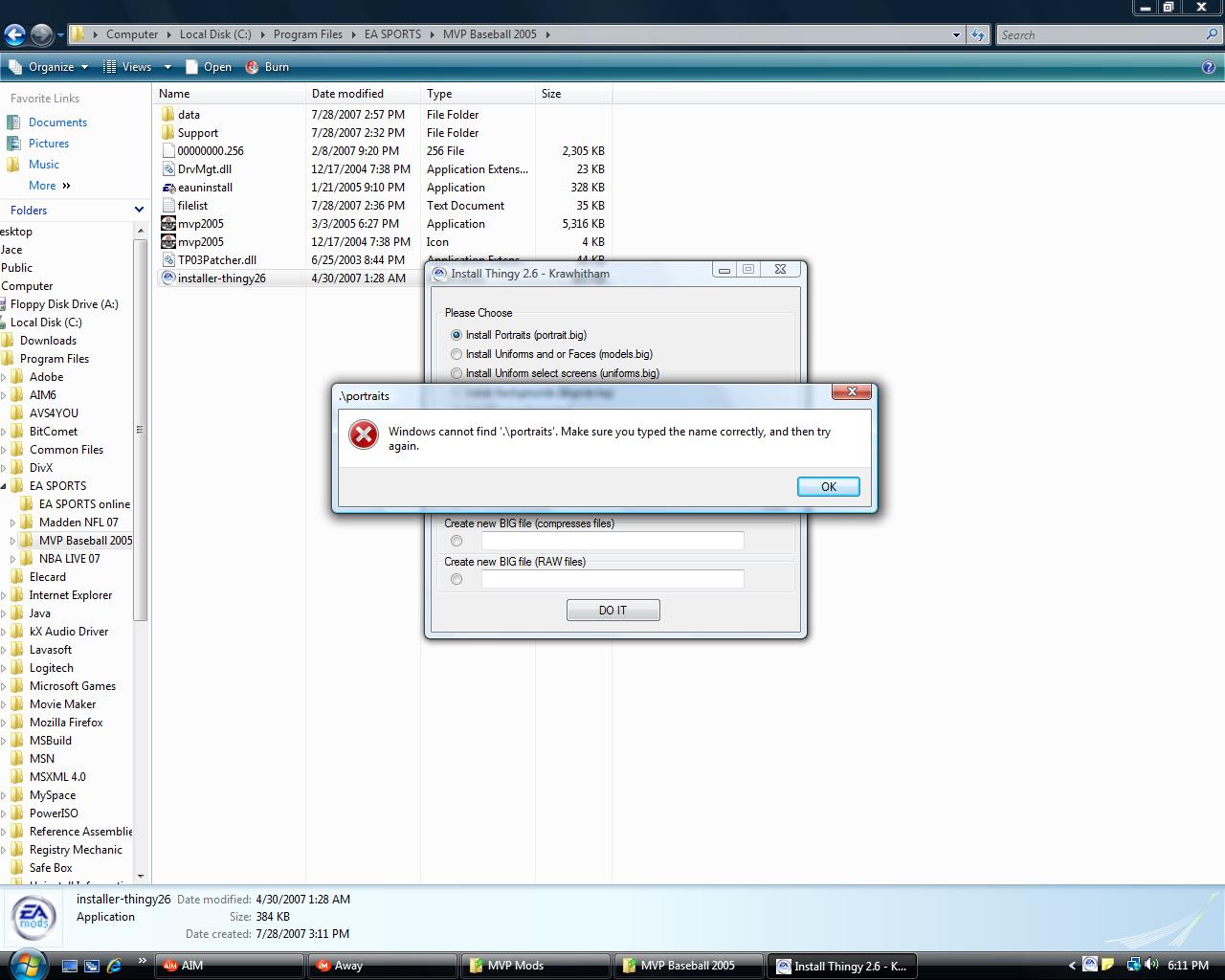
Task: Select the 00000000.256 file icon
Action: click(x=168, y=150)
